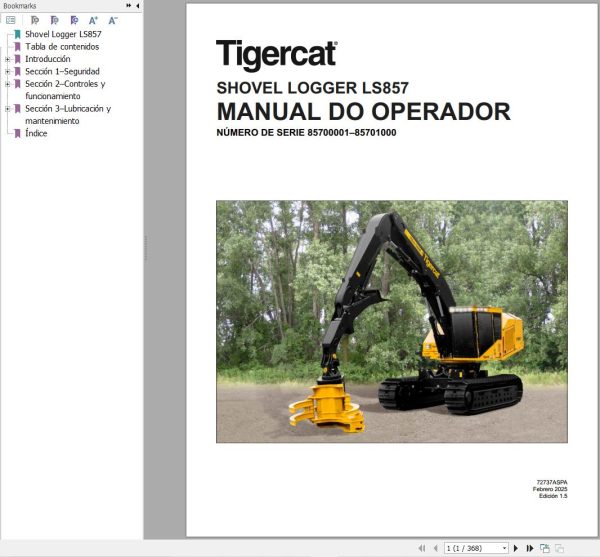Click the panel splitter grip handle

click(145, 248)
